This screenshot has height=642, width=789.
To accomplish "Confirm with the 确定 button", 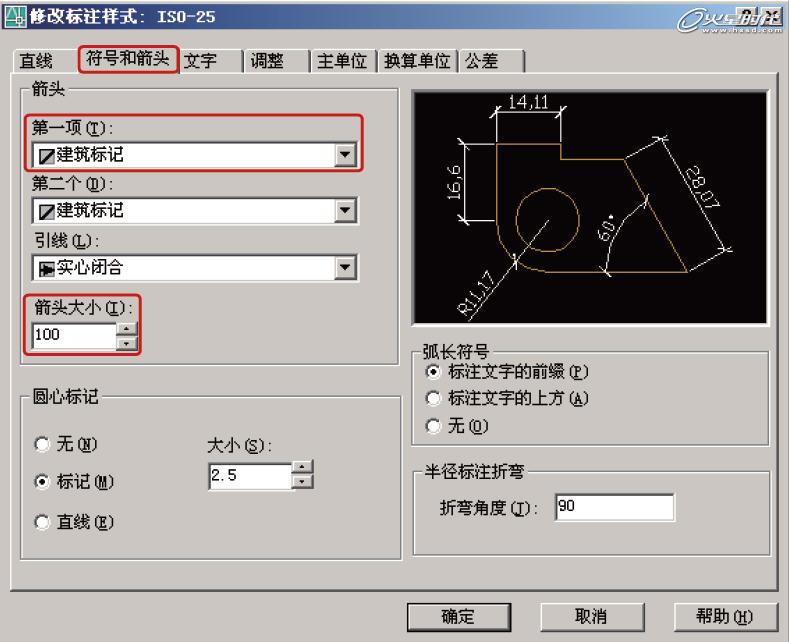I will (459, 617).
